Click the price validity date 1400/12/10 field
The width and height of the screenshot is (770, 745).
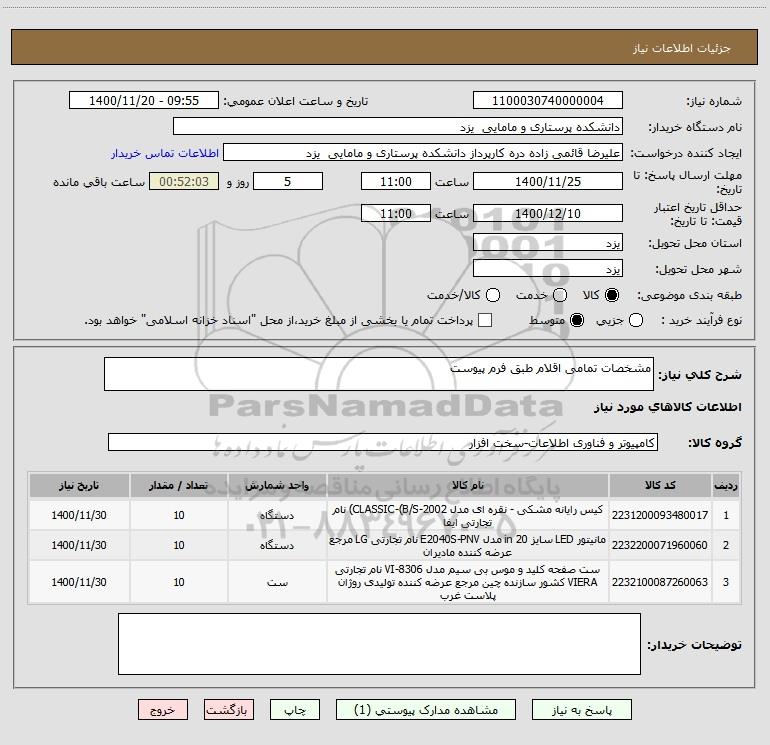click(548, 213)
